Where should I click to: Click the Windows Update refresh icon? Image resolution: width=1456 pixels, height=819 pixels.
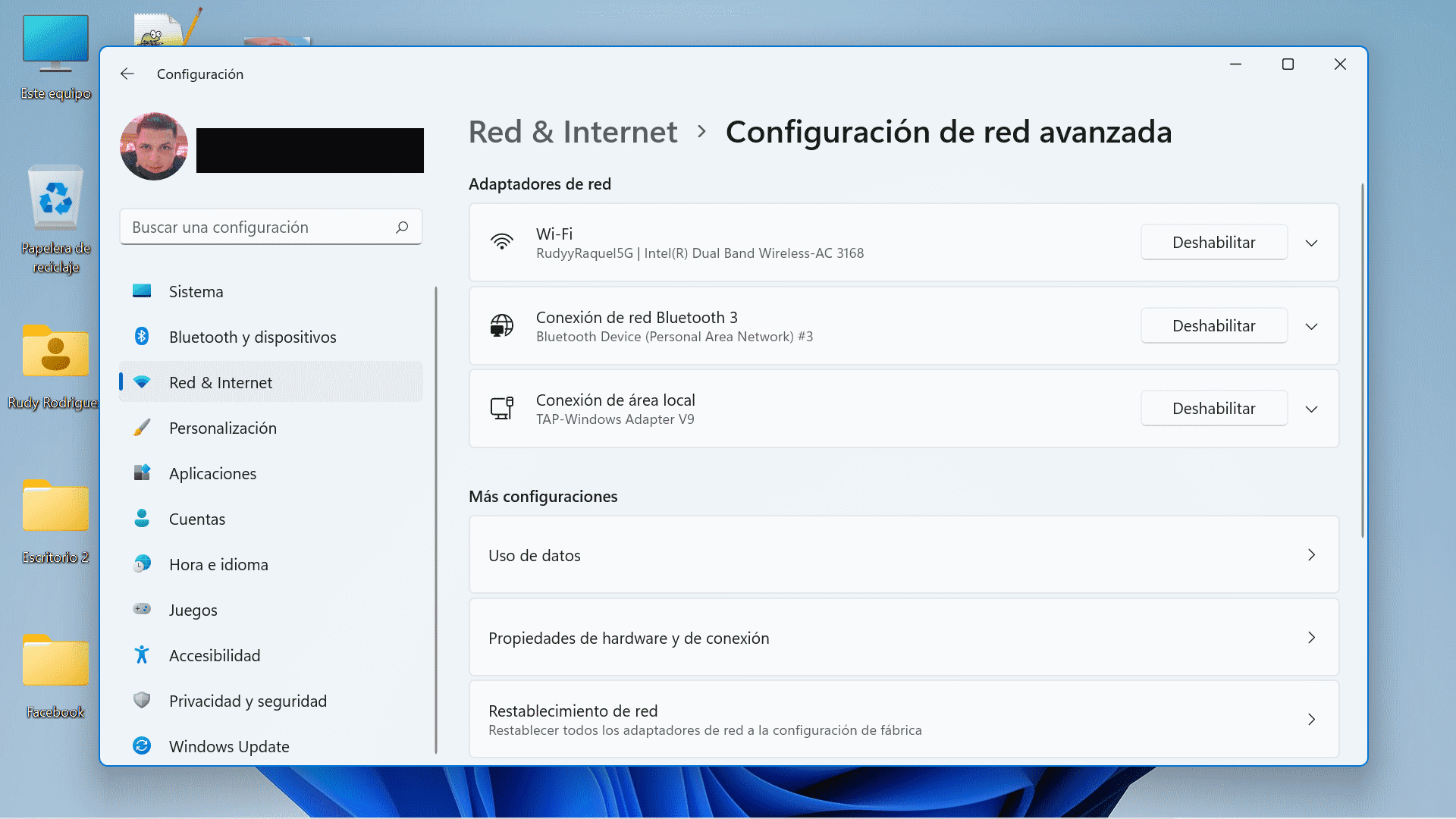pyautogui.click(x=142, y=745)
